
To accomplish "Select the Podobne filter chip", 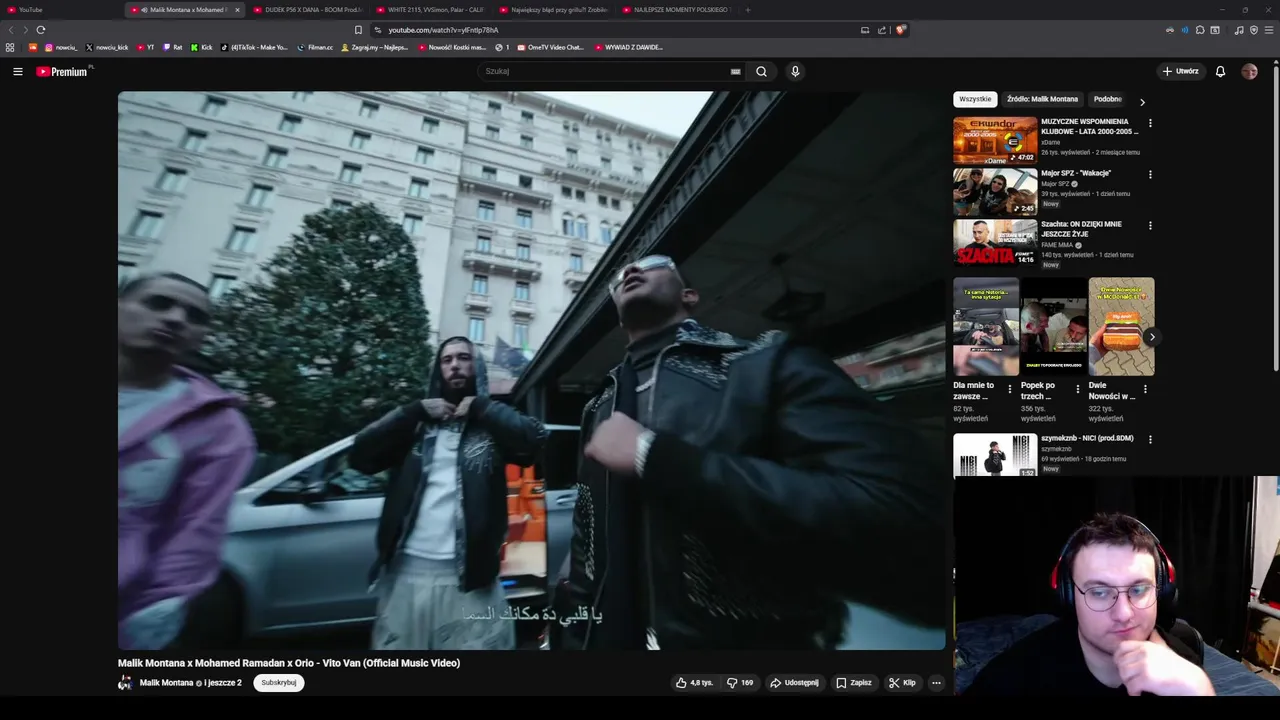I will point(1107,99).
